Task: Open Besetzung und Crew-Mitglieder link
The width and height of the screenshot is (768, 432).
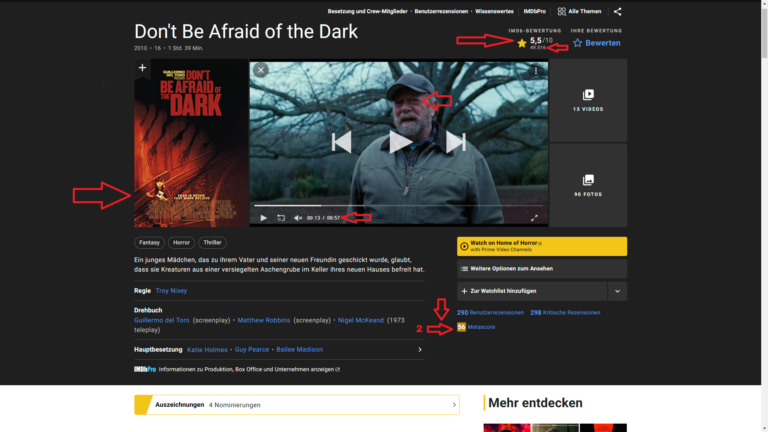Action: [x=367, y=11]
